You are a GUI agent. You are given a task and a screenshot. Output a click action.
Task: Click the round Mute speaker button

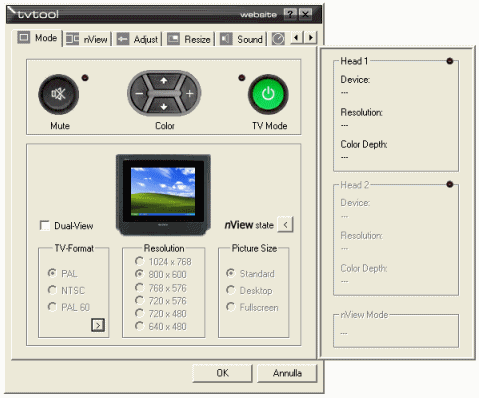[x=59, y=94]
